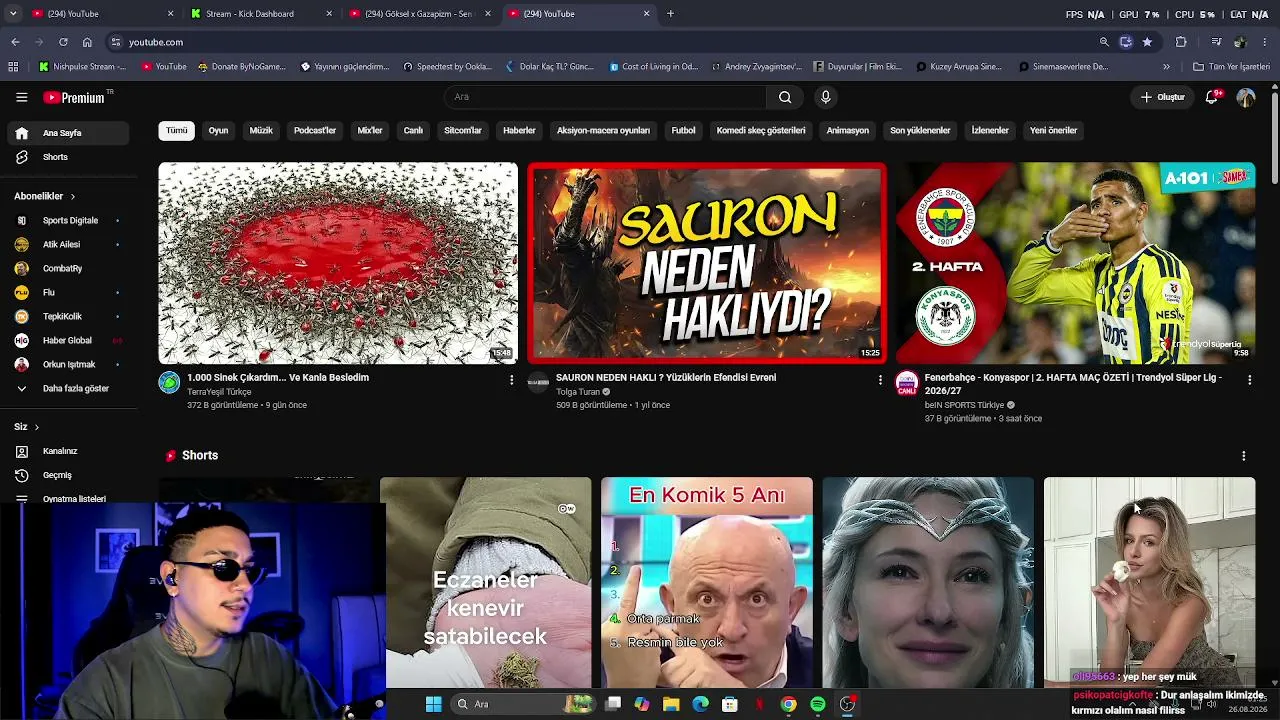Click the search magnifier button
Viewport: 1280px width, 720px height.
pos(785,97)
